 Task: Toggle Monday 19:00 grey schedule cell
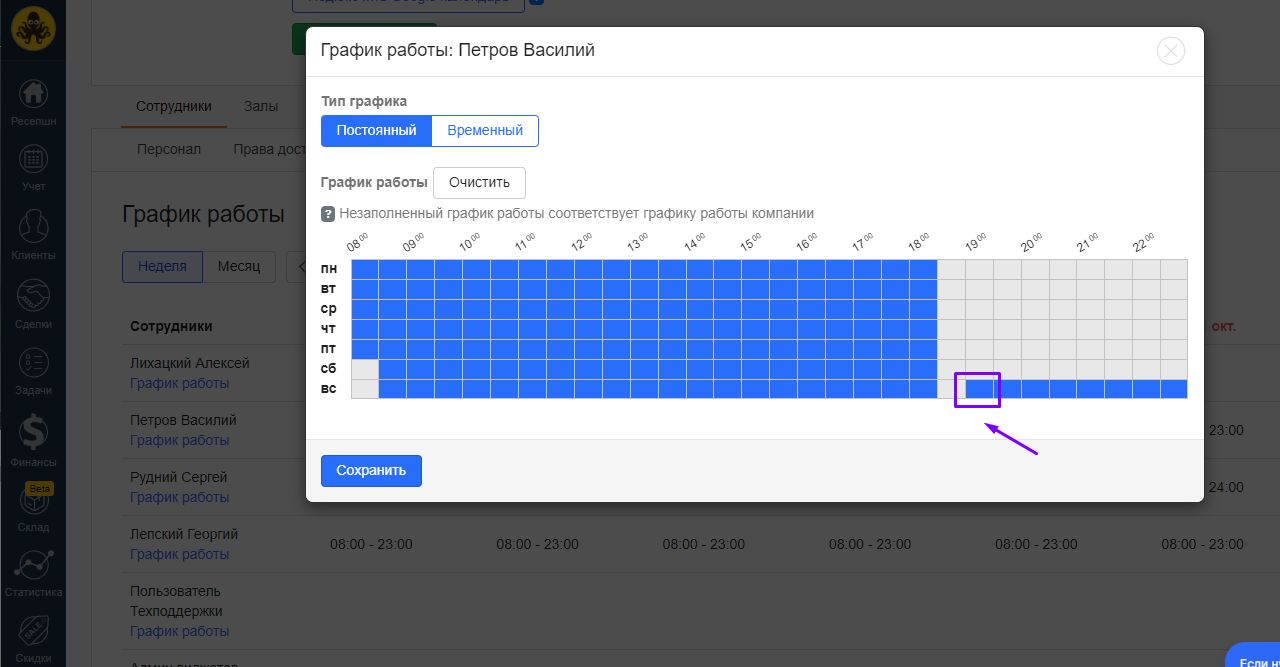[979, 270]
